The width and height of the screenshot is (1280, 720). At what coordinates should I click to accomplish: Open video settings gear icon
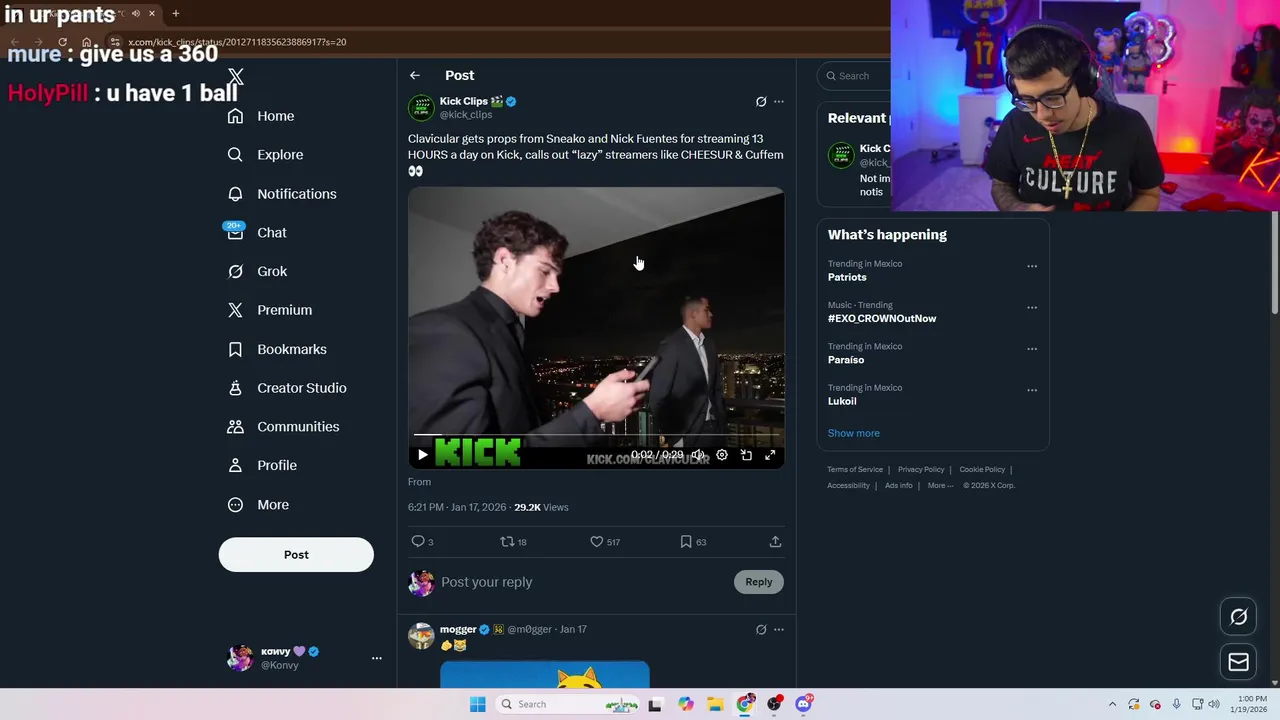coord(722,455)
